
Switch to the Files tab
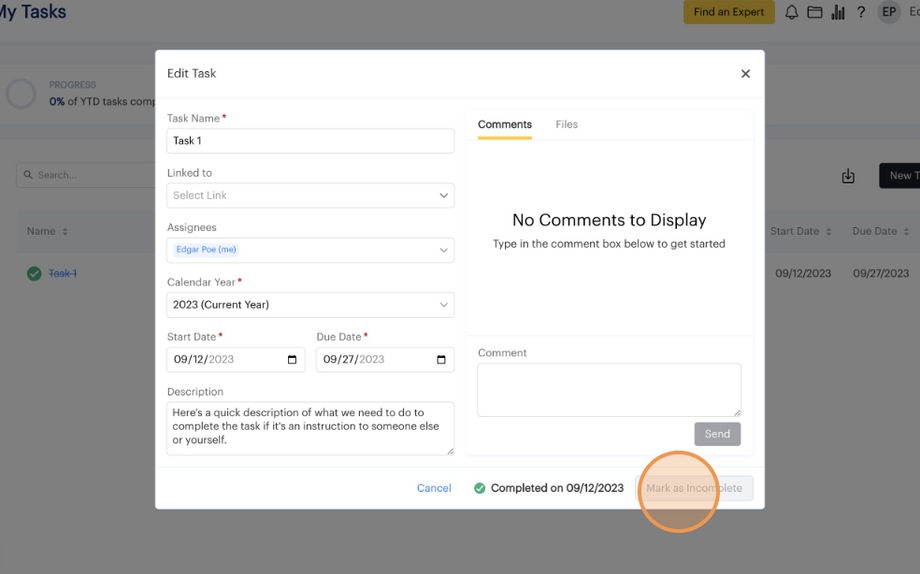click(566, 125)
